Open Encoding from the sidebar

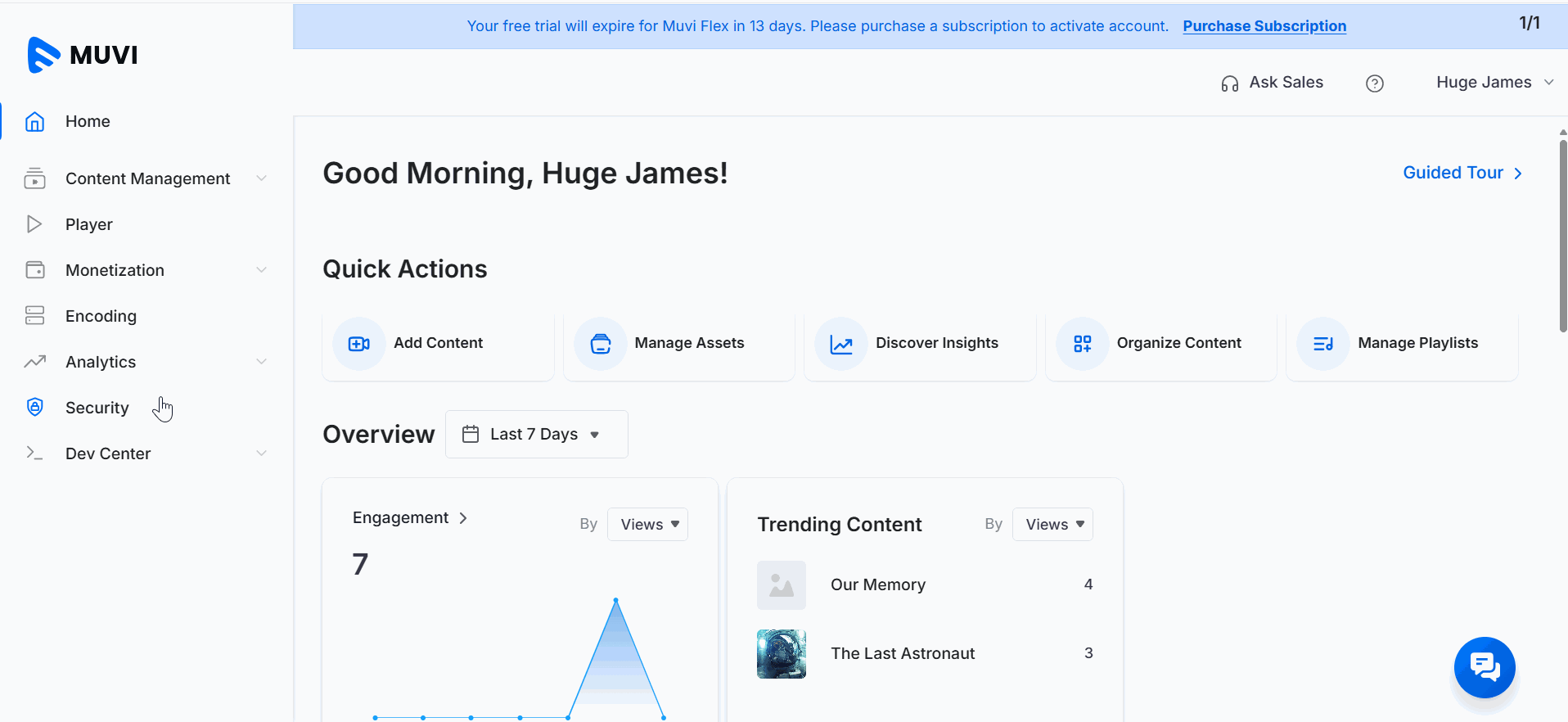101,316
